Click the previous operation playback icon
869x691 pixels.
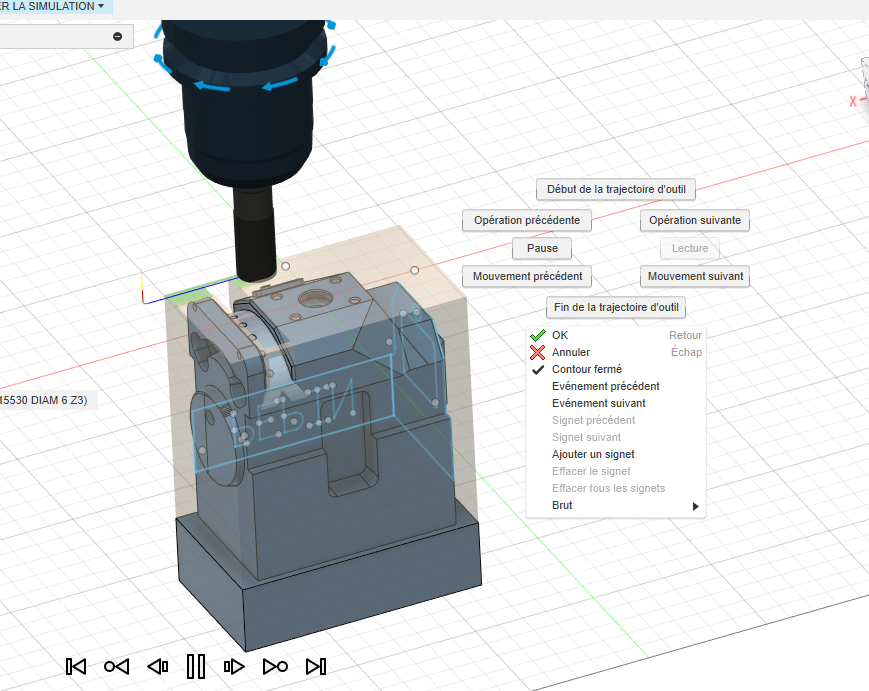coord(116,666)
